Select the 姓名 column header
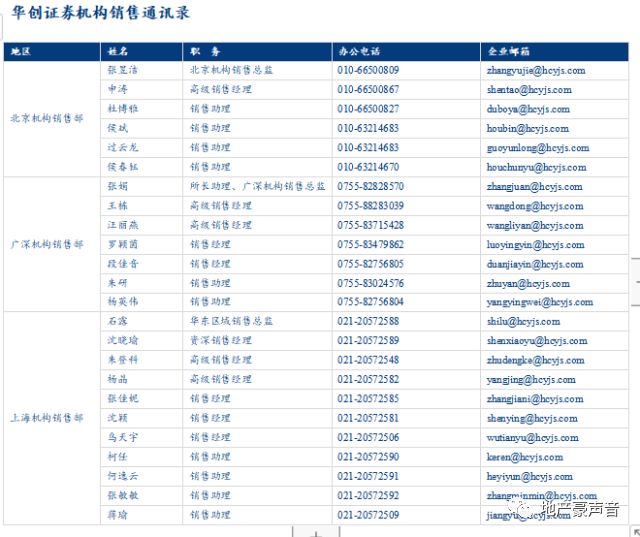This screenshot has height=537, width=640. (x=141, y=51)
